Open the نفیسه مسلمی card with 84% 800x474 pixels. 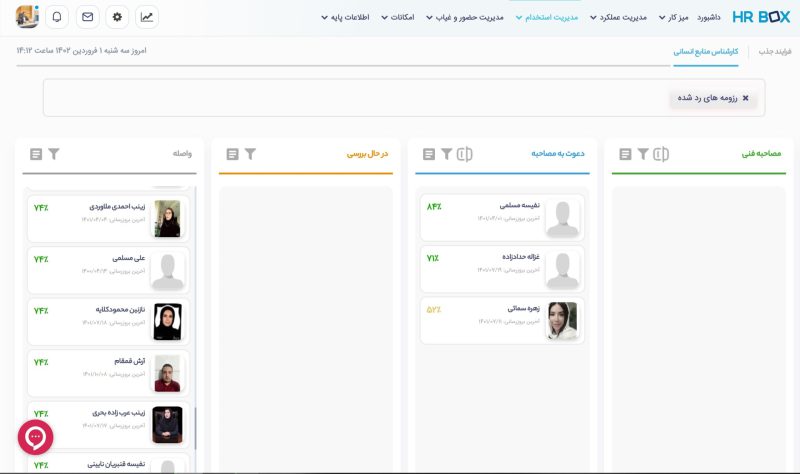tap(502, 218)
